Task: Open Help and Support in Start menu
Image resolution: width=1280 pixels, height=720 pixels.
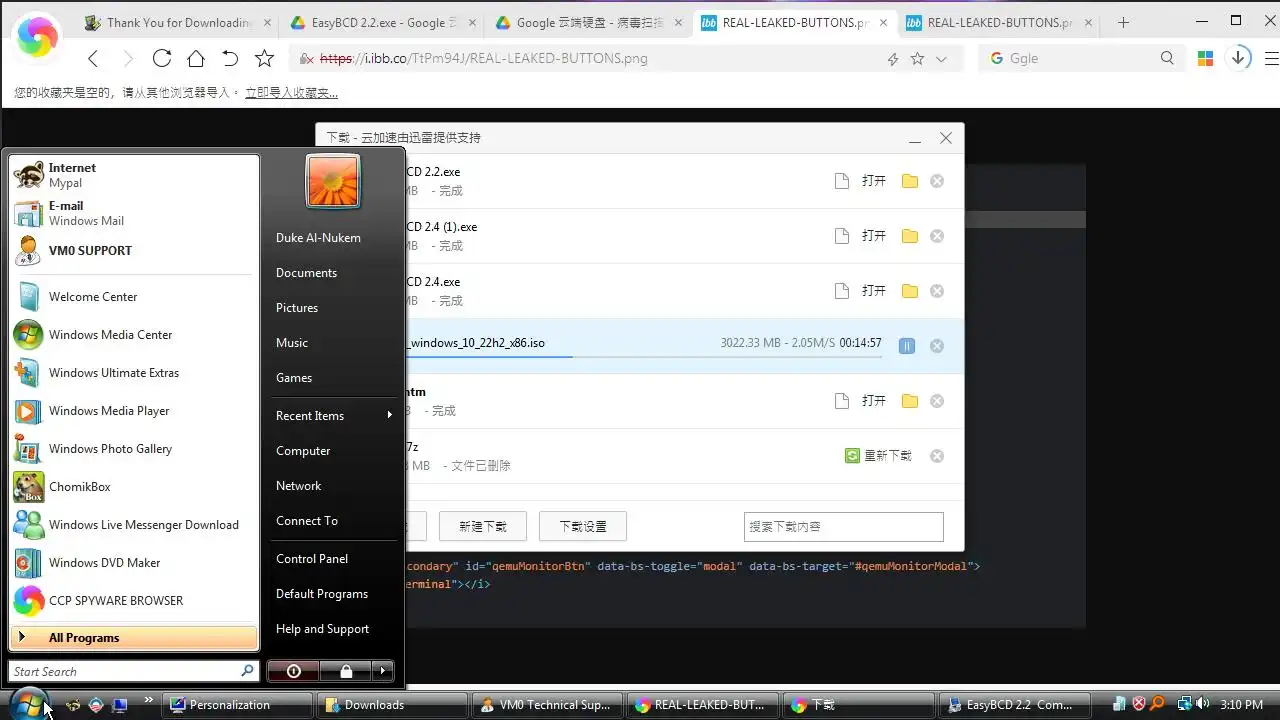Action: click(322, 629)
